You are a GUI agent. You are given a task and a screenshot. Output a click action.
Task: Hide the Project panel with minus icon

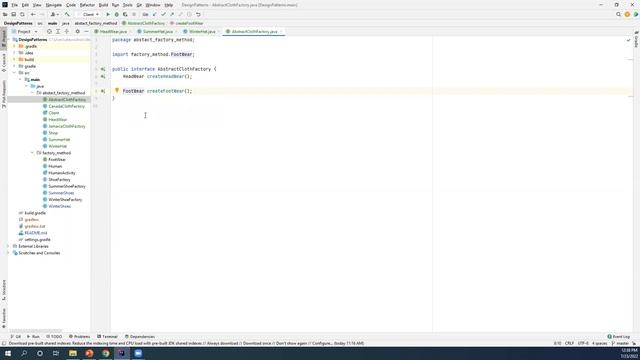(86, 31)
